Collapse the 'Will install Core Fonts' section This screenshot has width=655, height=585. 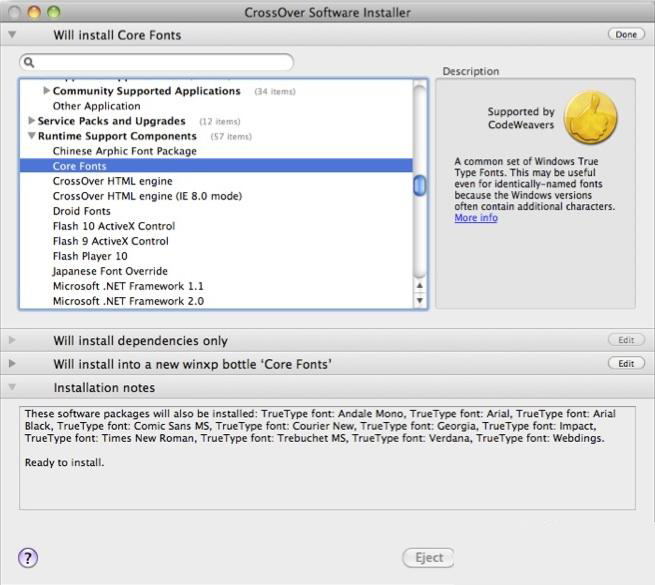12,35
